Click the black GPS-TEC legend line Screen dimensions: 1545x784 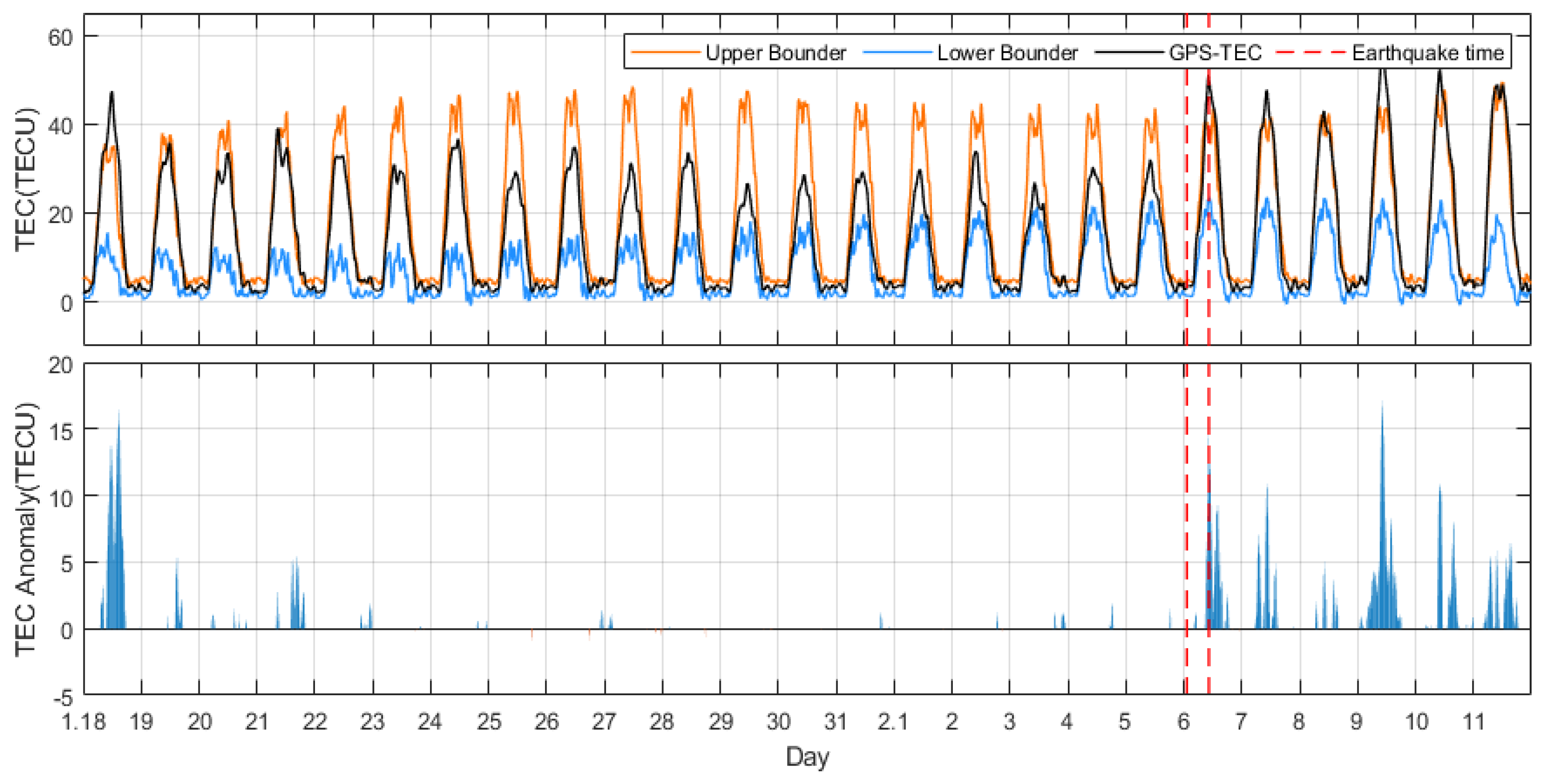[1130, 53]
